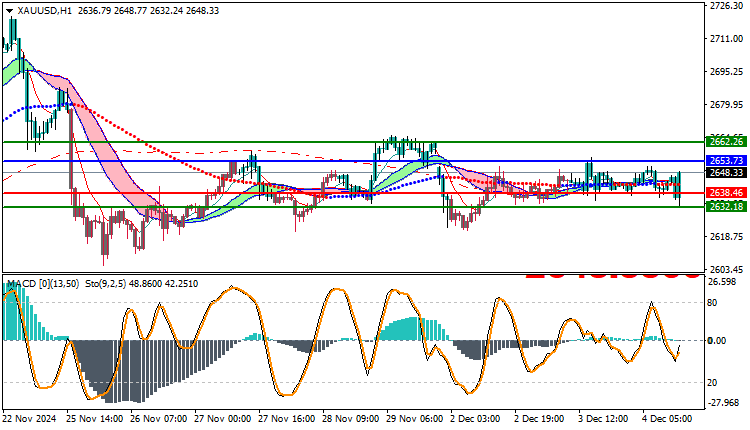Click the 2603.45 price scale value
Viewport: 750px width, 430px height.
pos(727,270)
